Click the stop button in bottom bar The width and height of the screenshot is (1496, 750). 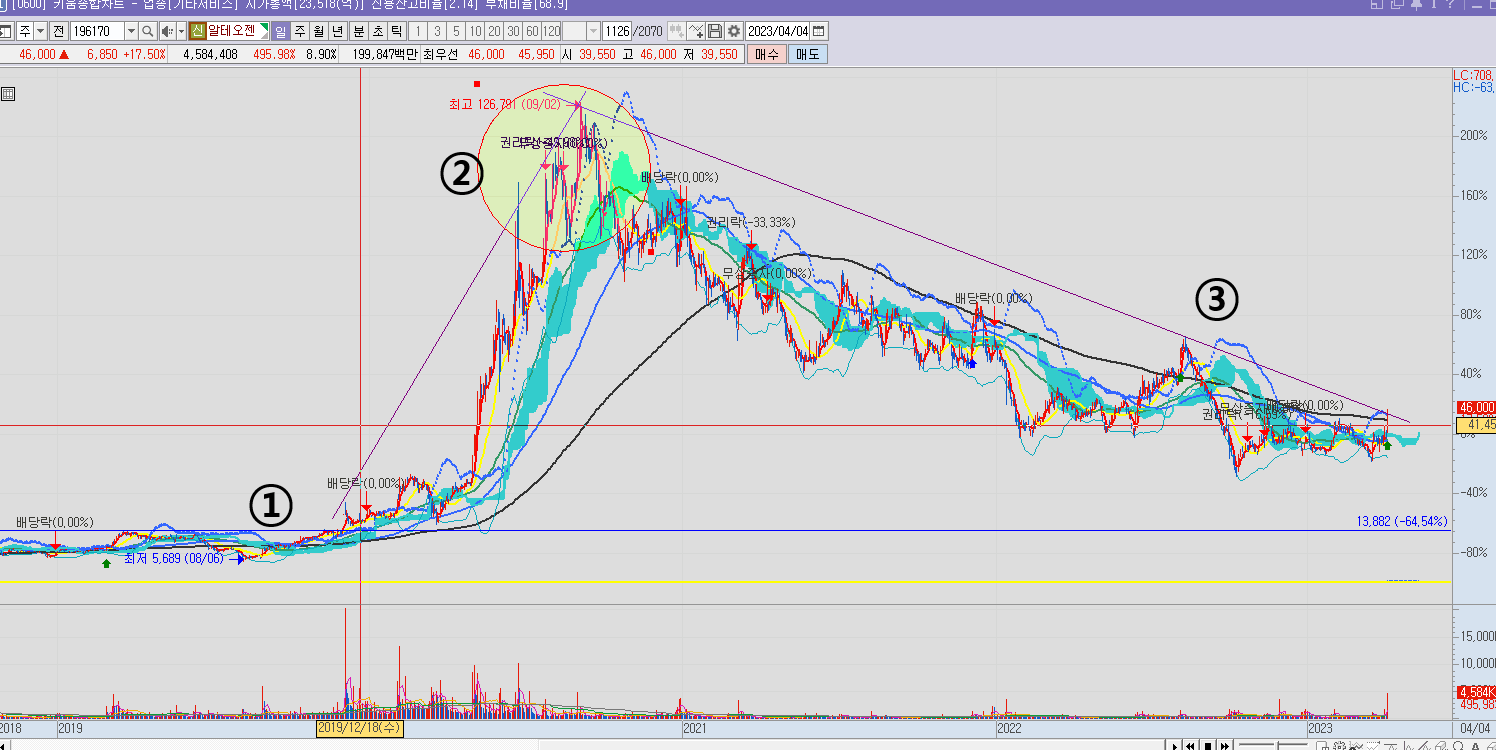1208,746
